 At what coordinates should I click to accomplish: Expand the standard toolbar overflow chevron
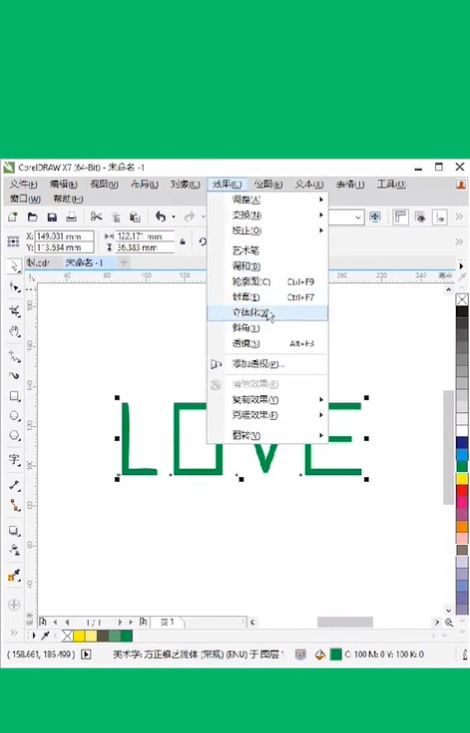459,217
